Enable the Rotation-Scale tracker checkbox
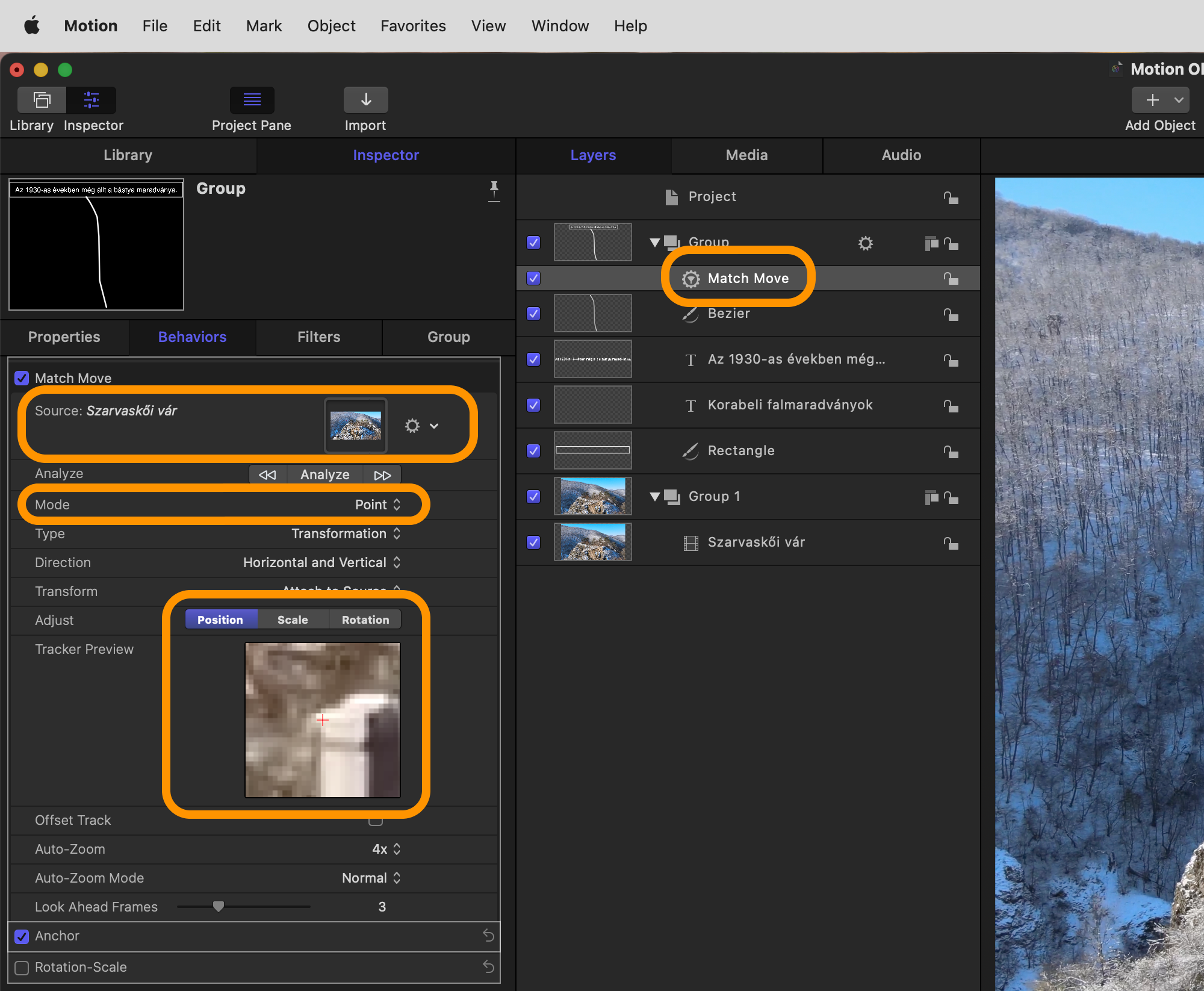 22,968
